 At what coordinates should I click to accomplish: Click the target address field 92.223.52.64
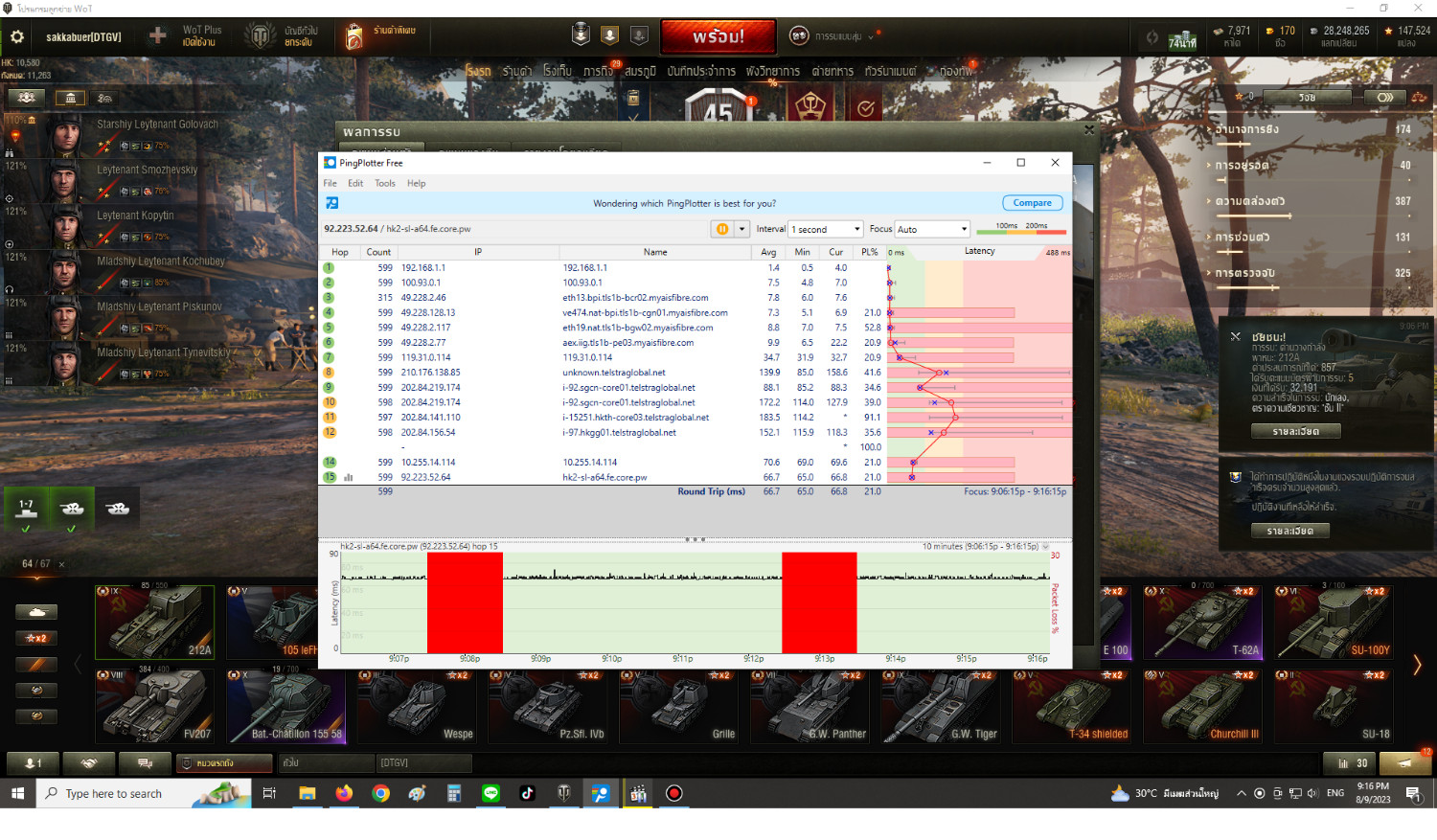pos(515,229)
